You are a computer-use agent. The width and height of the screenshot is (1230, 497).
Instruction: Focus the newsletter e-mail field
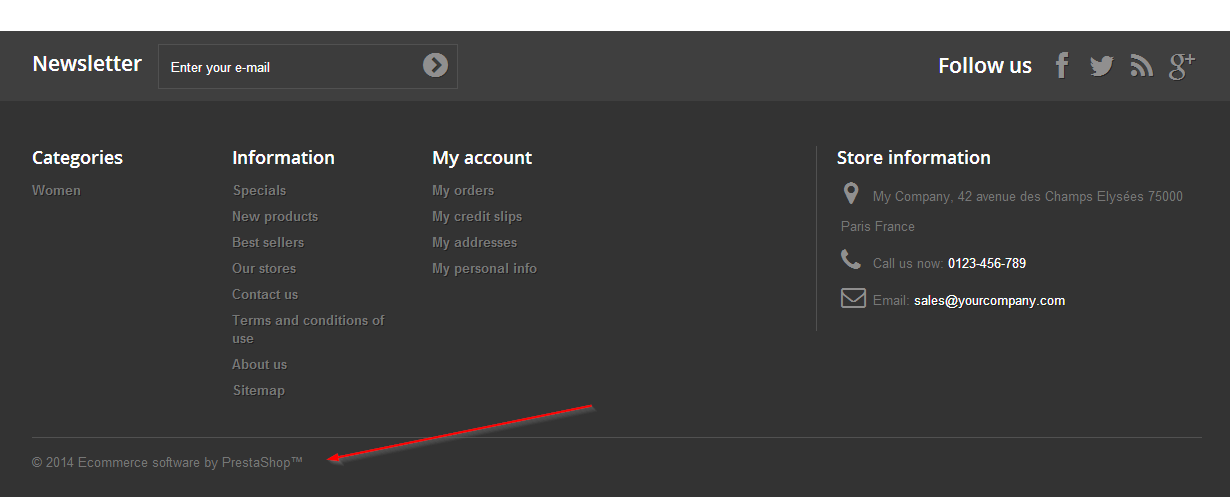click(x=290, y=67)
